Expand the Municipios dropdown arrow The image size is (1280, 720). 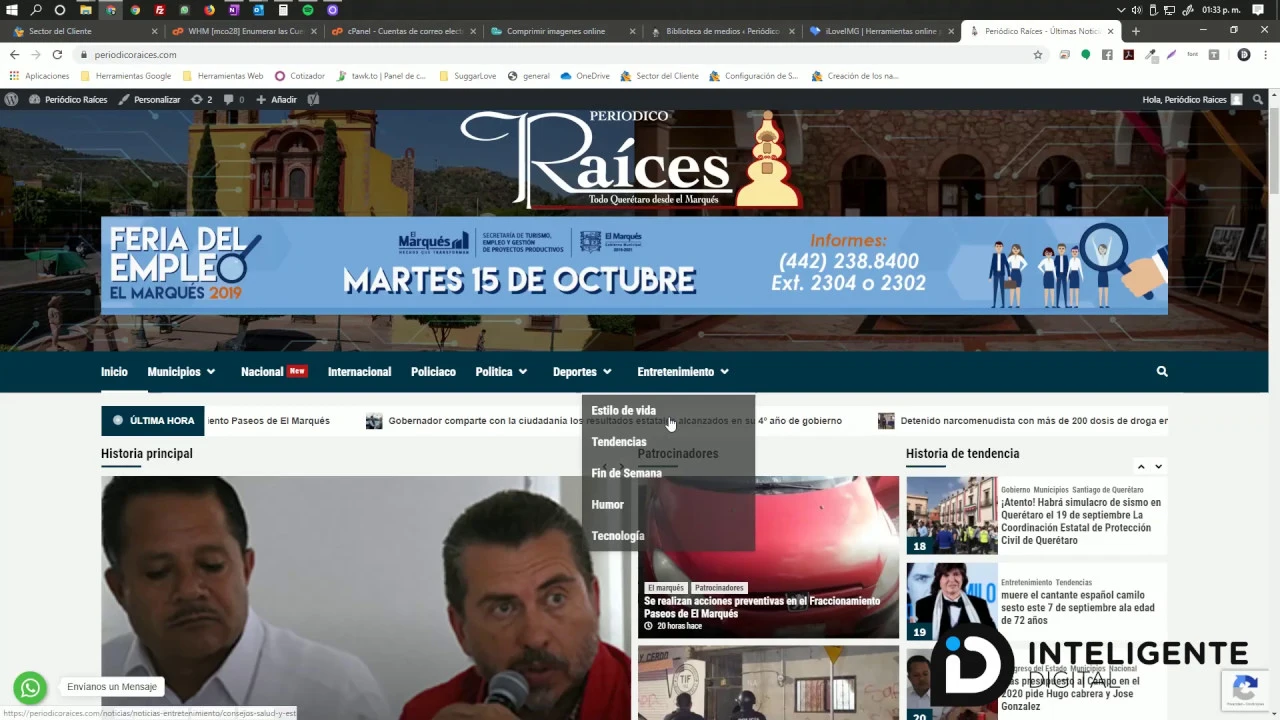[x=210, y=372]
